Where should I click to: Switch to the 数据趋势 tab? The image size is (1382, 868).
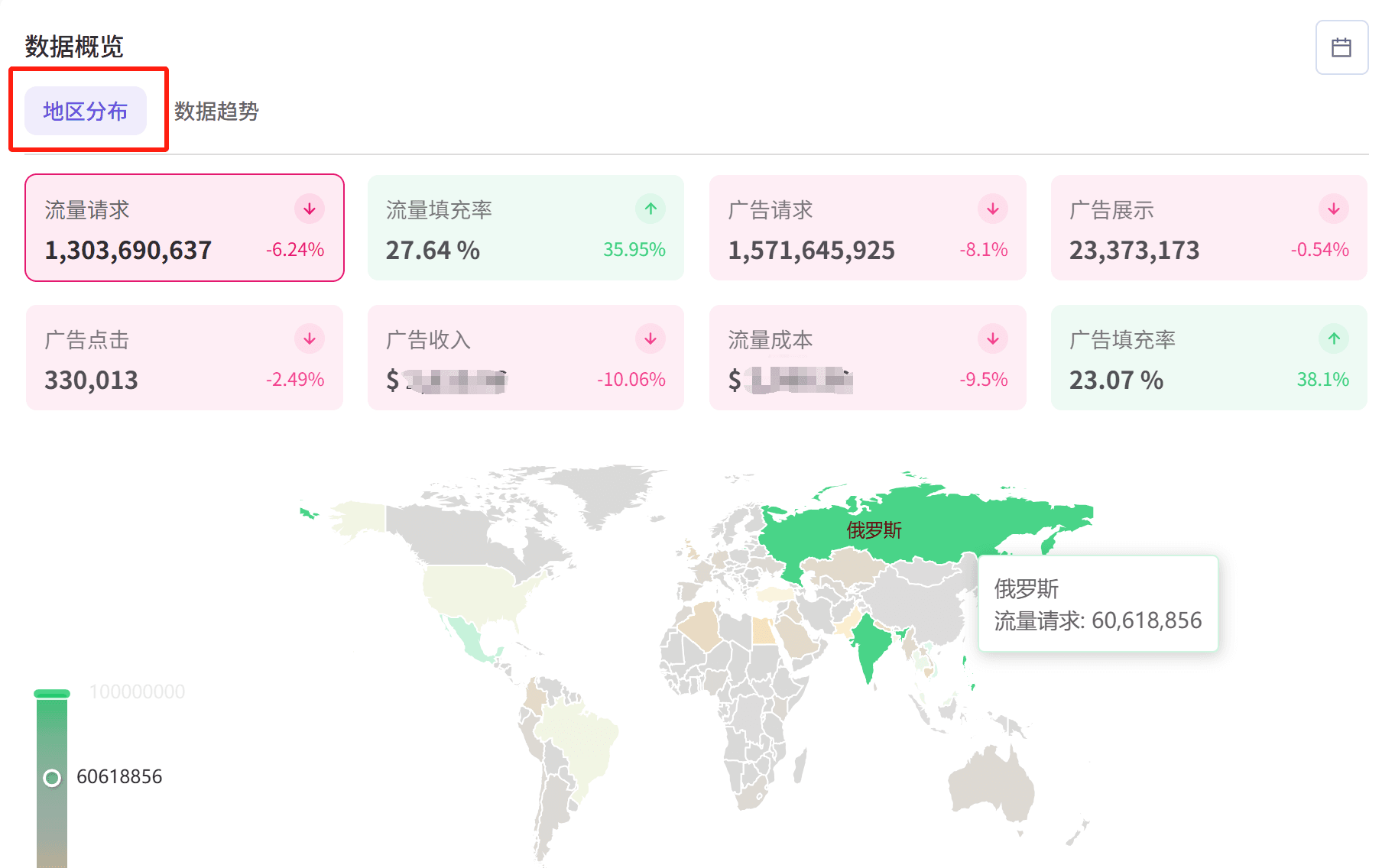point(216,112)
